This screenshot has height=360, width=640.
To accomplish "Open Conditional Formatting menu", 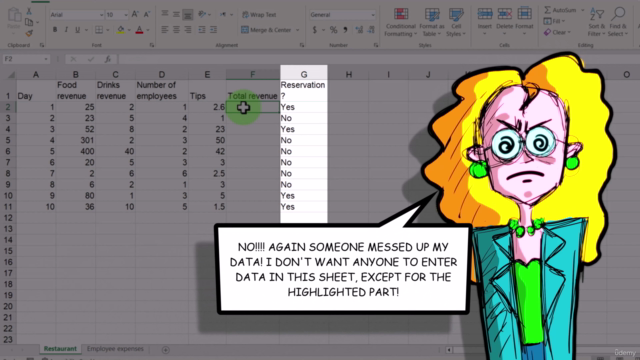I will 400,22.
